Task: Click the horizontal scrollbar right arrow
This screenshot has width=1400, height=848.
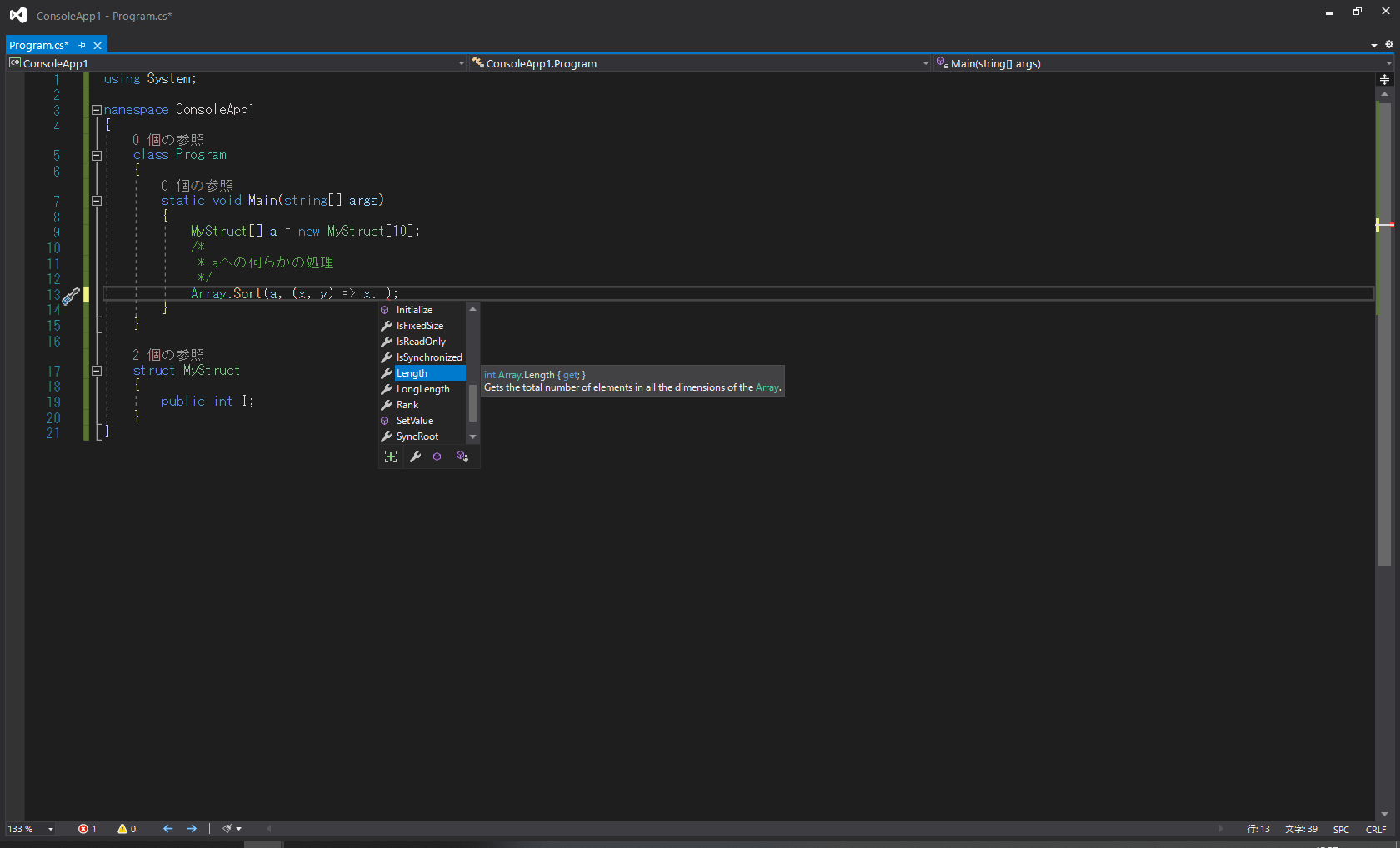Action: pyautogui.click(x=1221, y=829)
